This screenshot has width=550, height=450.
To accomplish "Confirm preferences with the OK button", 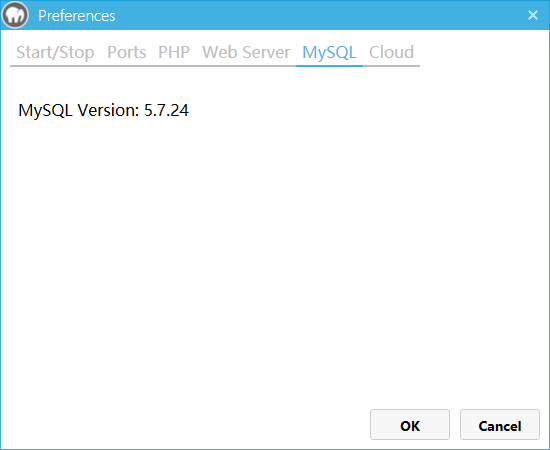I will click(x=410, y=424).
